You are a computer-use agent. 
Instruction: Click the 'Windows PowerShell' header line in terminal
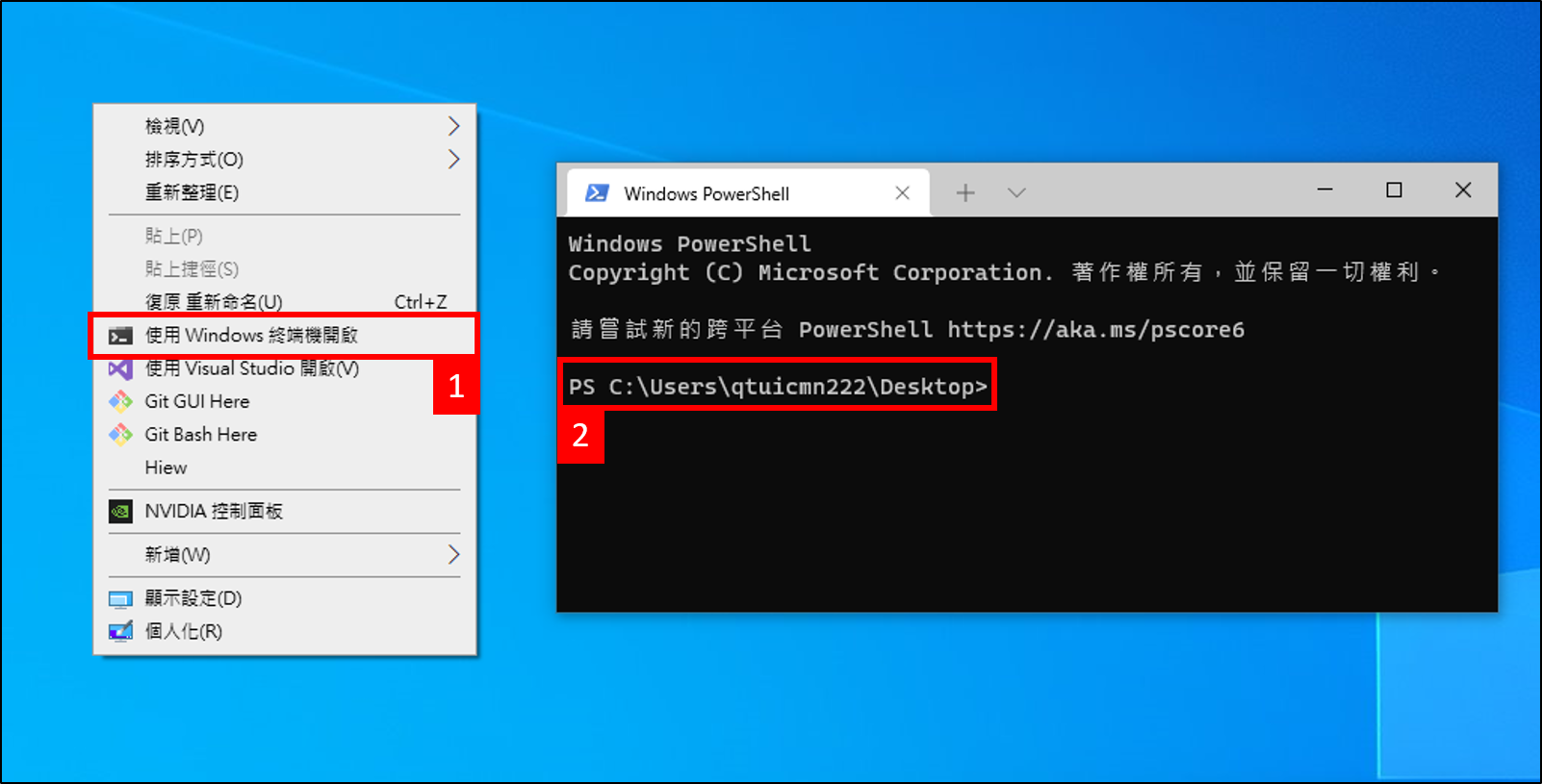click(689, 244)
